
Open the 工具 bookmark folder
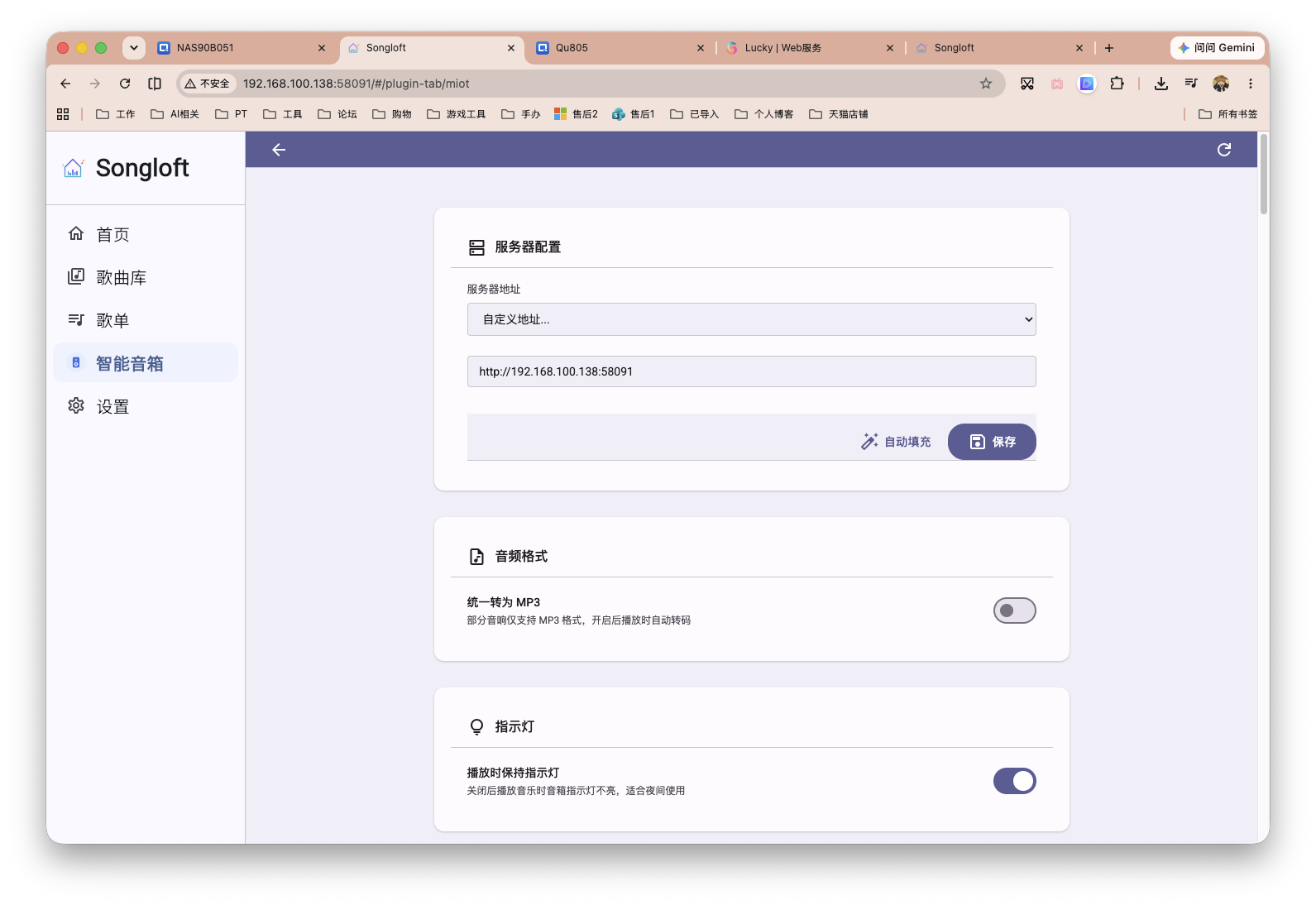pos(282,114)
